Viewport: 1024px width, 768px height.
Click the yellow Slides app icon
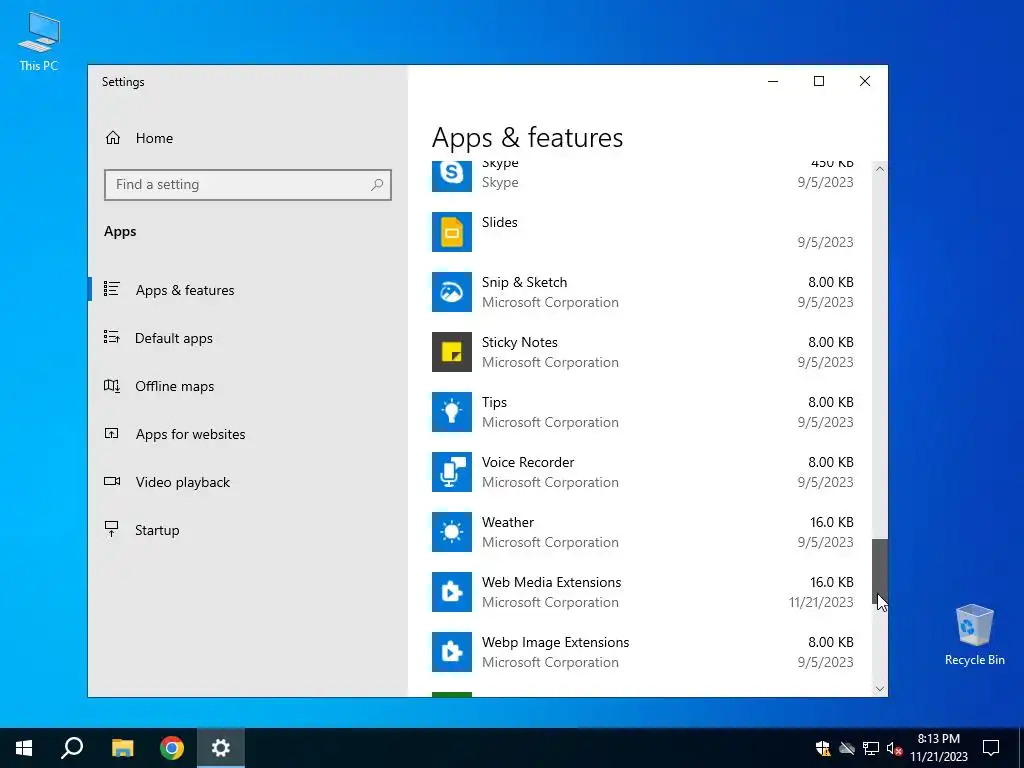point(451,232)
